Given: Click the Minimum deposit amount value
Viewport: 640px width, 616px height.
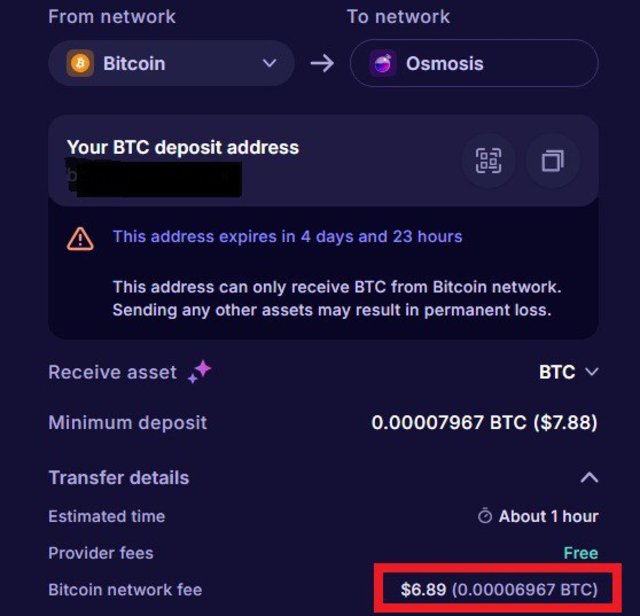Looking at the screenshot, I should click(x=484, y=423).
